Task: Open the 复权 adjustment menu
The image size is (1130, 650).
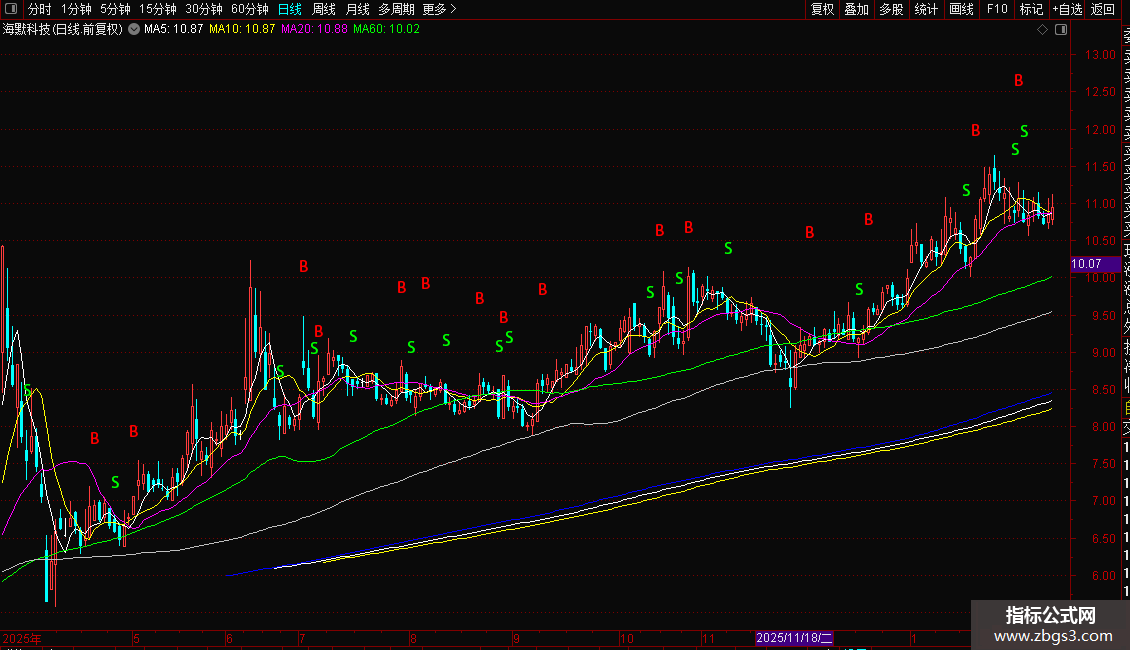Action: (x=822, y=9)
